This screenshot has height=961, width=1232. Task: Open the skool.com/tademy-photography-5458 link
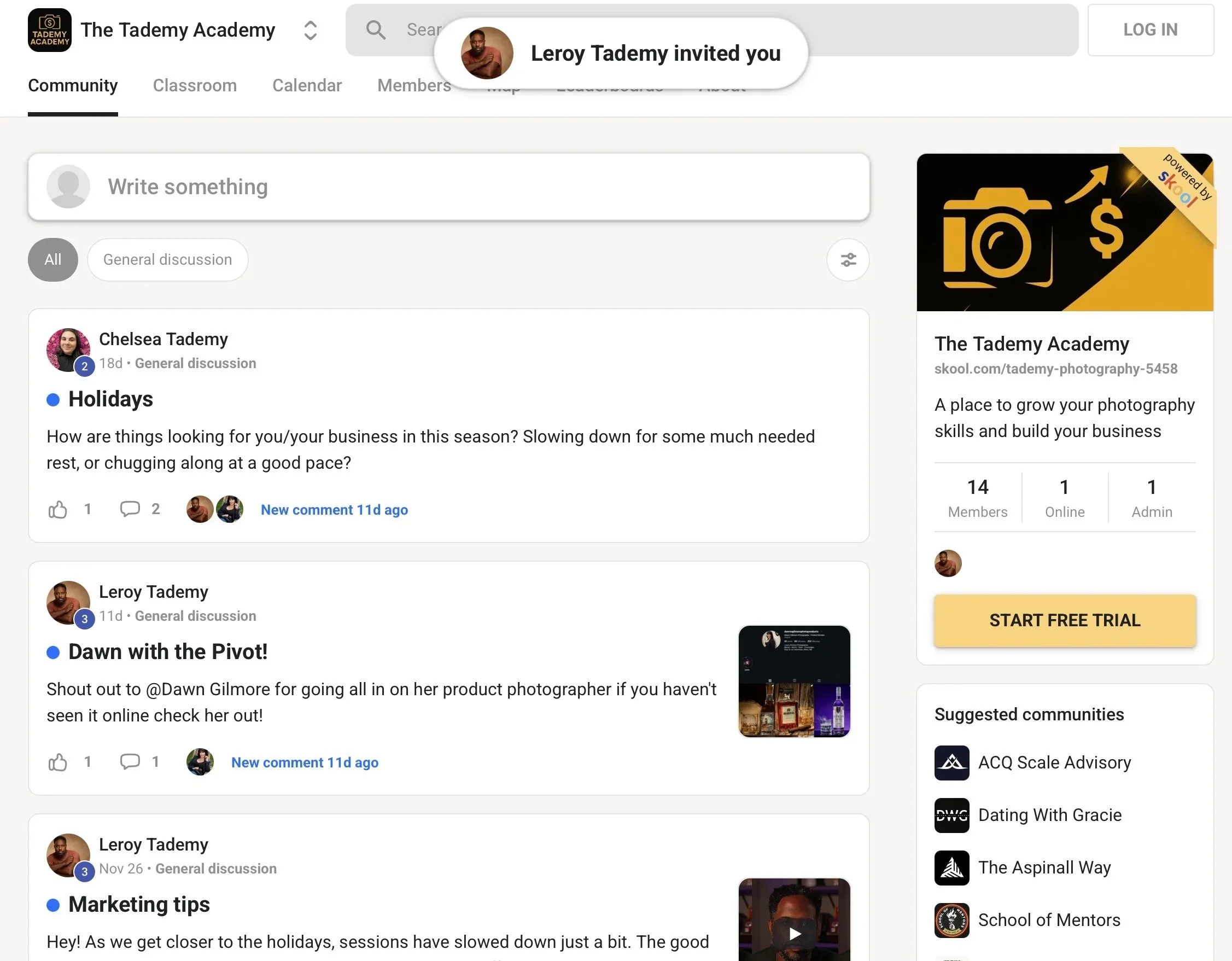tap(1055, 369)
